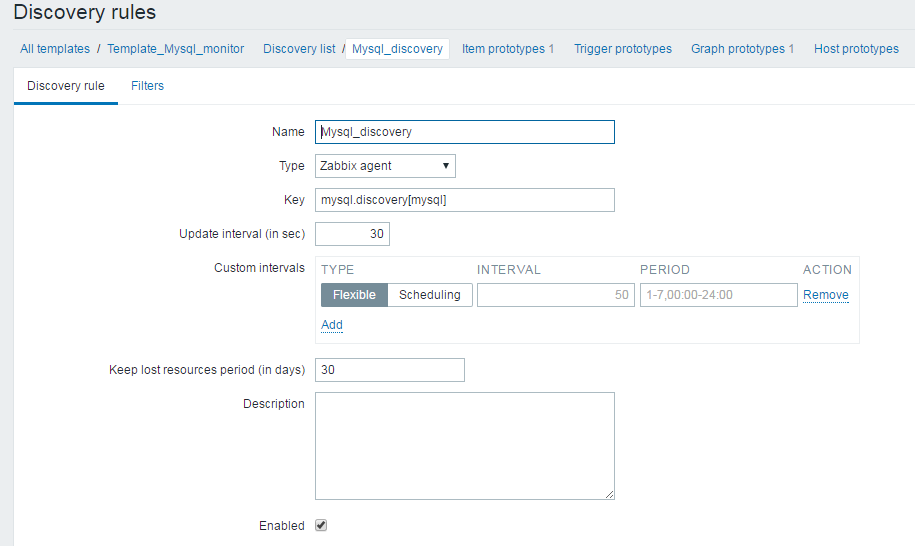Open the Graph prototypes 1 link
This screenshot has width=915, height=546.
pyautogui.click(x=742, y=49)
